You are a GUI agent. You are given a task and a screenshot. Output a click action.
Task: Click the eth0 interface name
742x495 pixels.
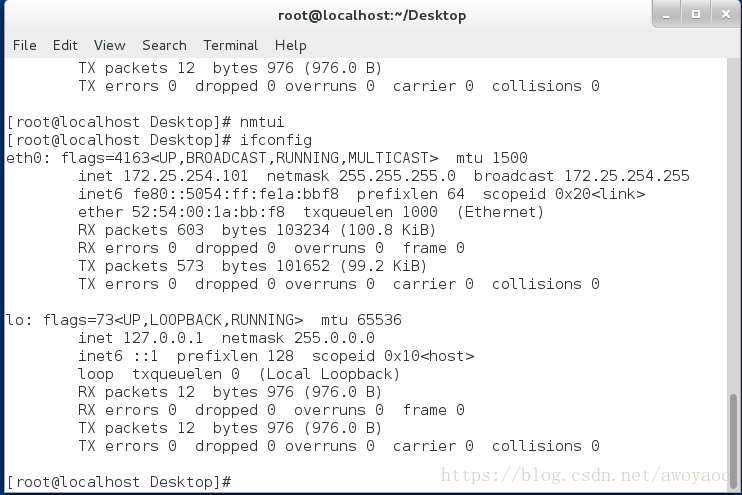[x=25, y=158]
